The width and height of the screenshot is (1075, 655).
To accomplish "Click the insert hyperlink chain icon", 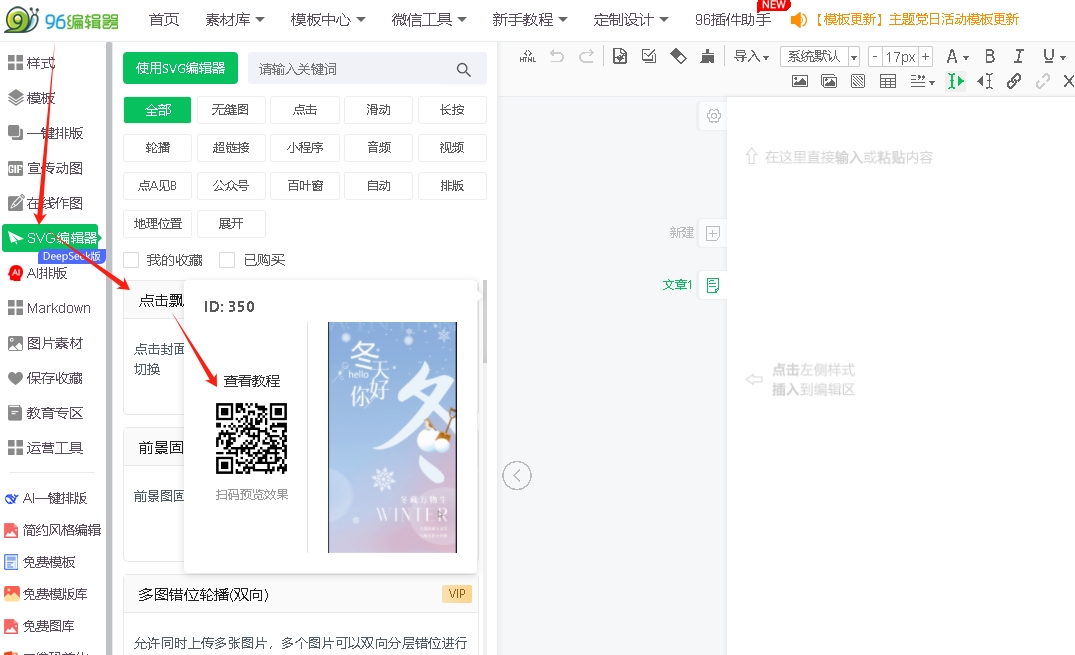I will point(1014,82).
